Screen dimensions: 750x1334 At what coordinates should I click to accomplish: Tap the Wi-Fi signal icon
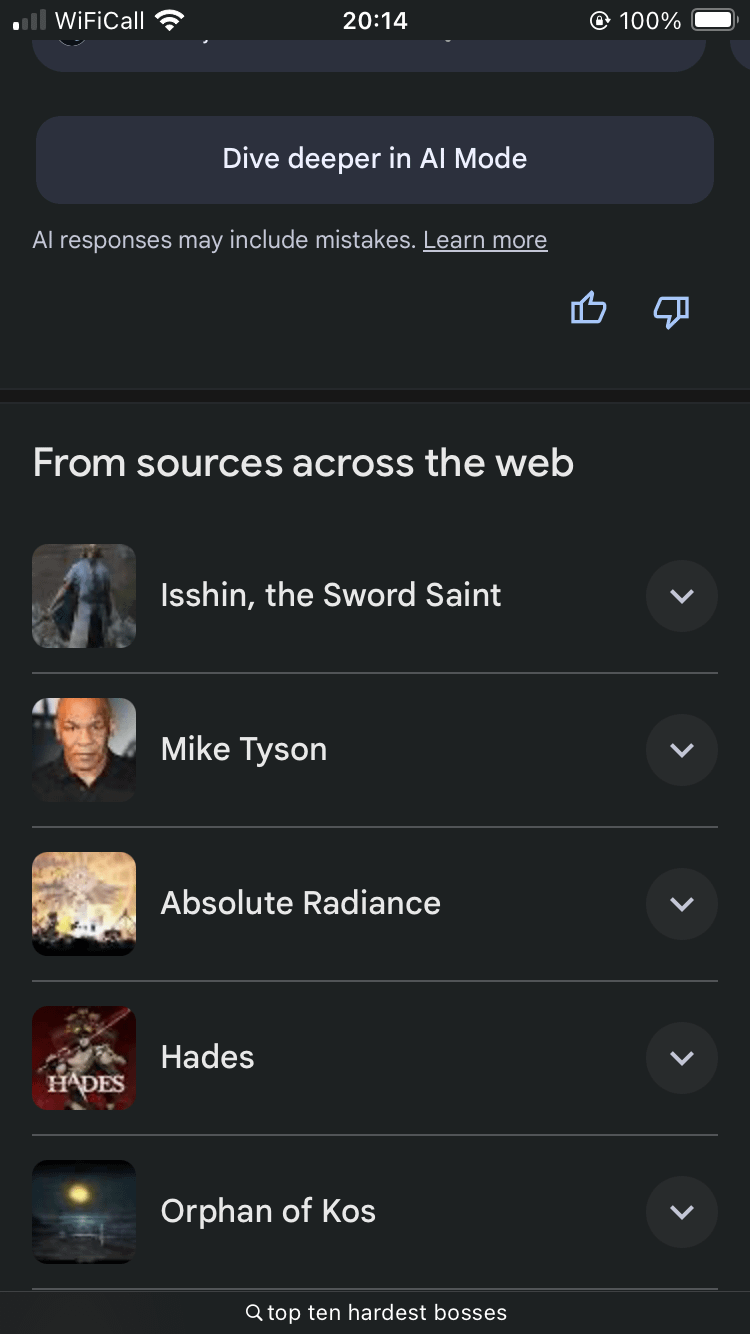click(171, 20)
